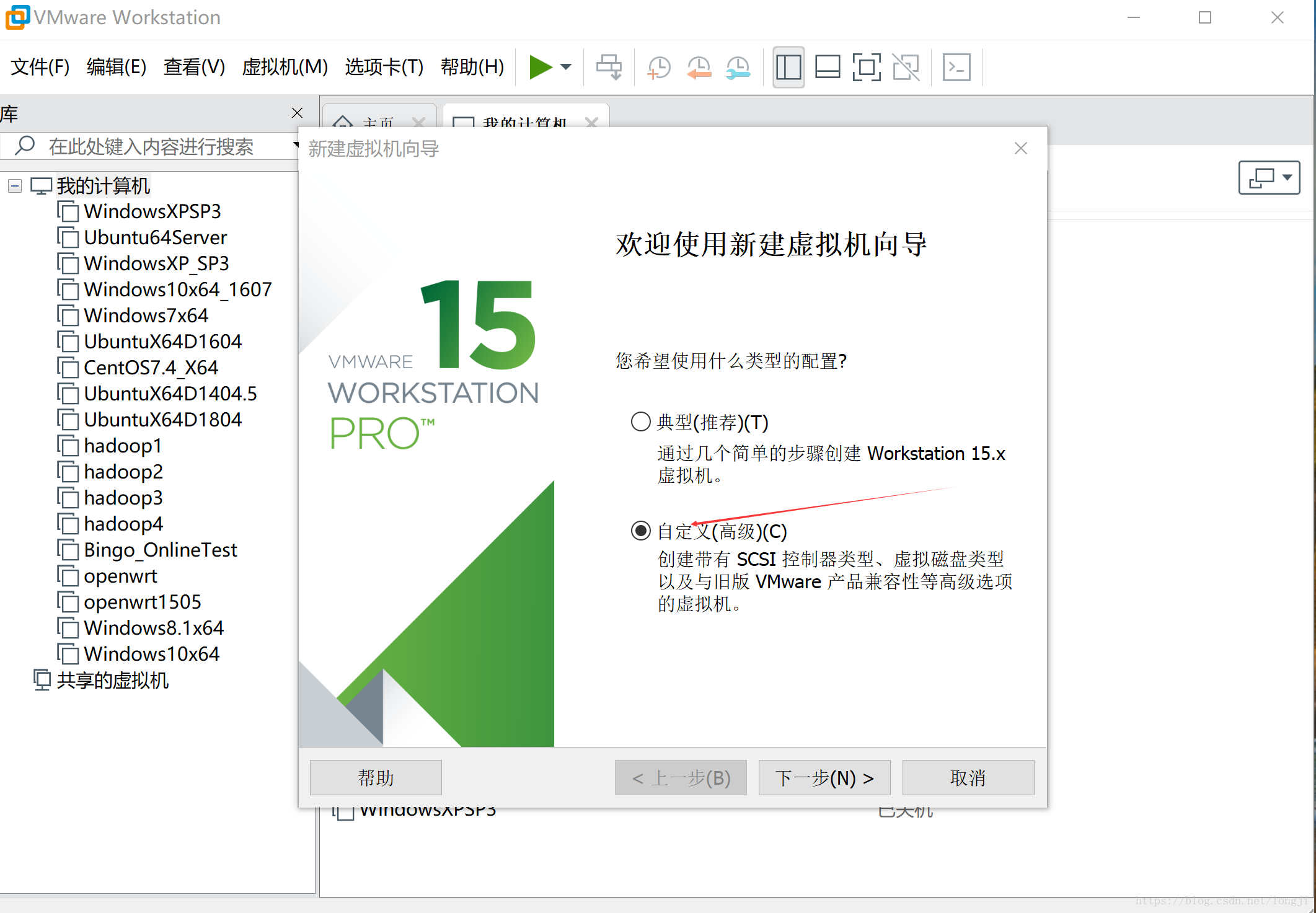
Task: Select the 自定义(高级)(C) radio button
Action: pyautogui.click(x=640, y=531)
